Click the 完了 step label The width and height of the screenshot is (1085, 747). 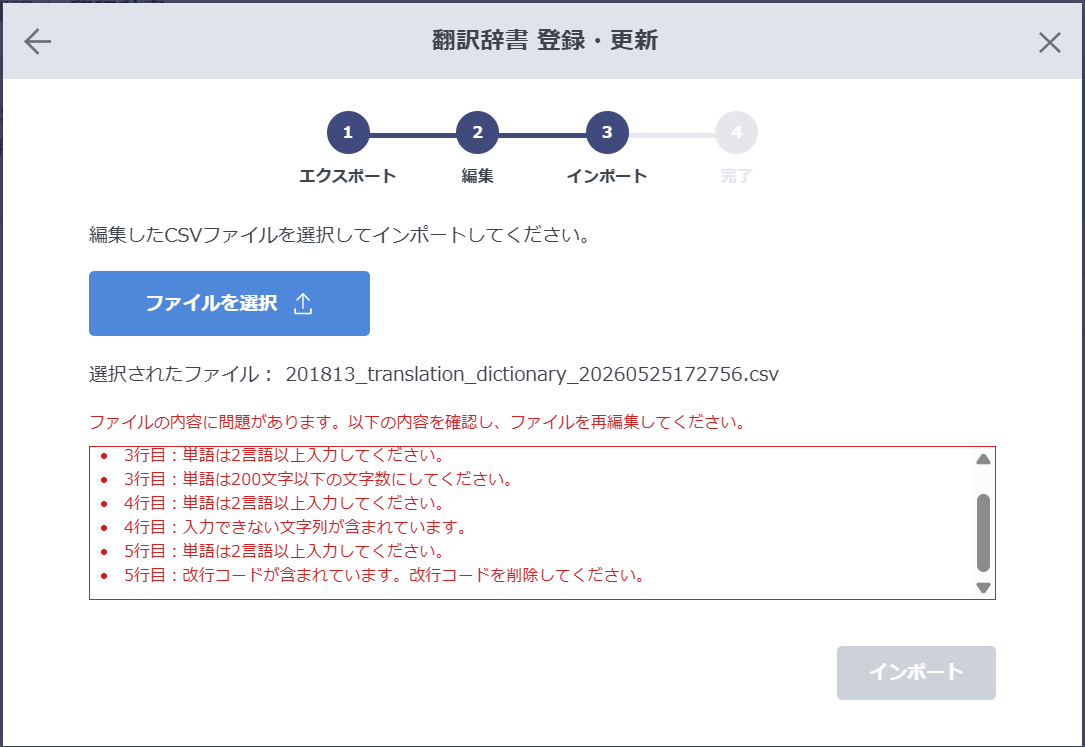pos(736,176)
